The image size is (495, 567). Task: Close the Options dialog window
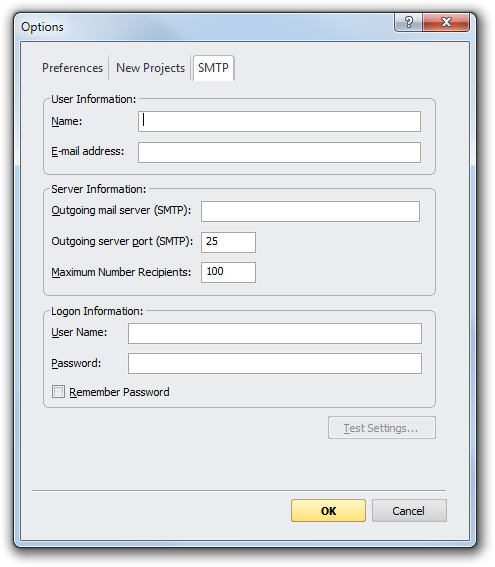(446, 22)
